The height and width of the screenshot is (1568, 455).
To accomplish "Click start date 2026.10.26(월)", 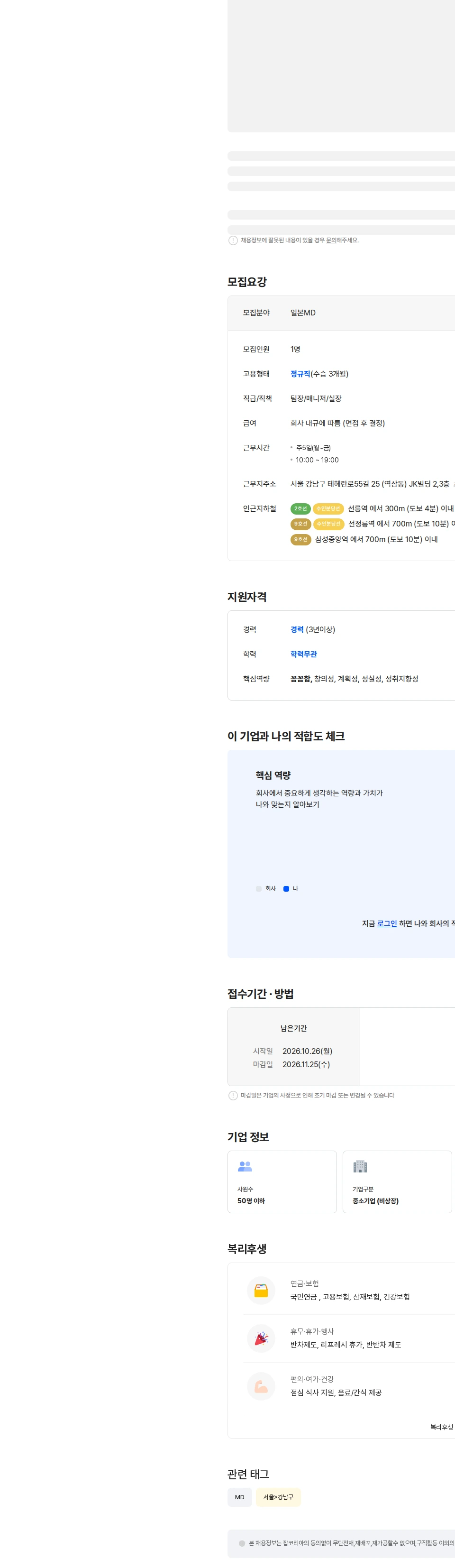I will tap(307, 1051).
